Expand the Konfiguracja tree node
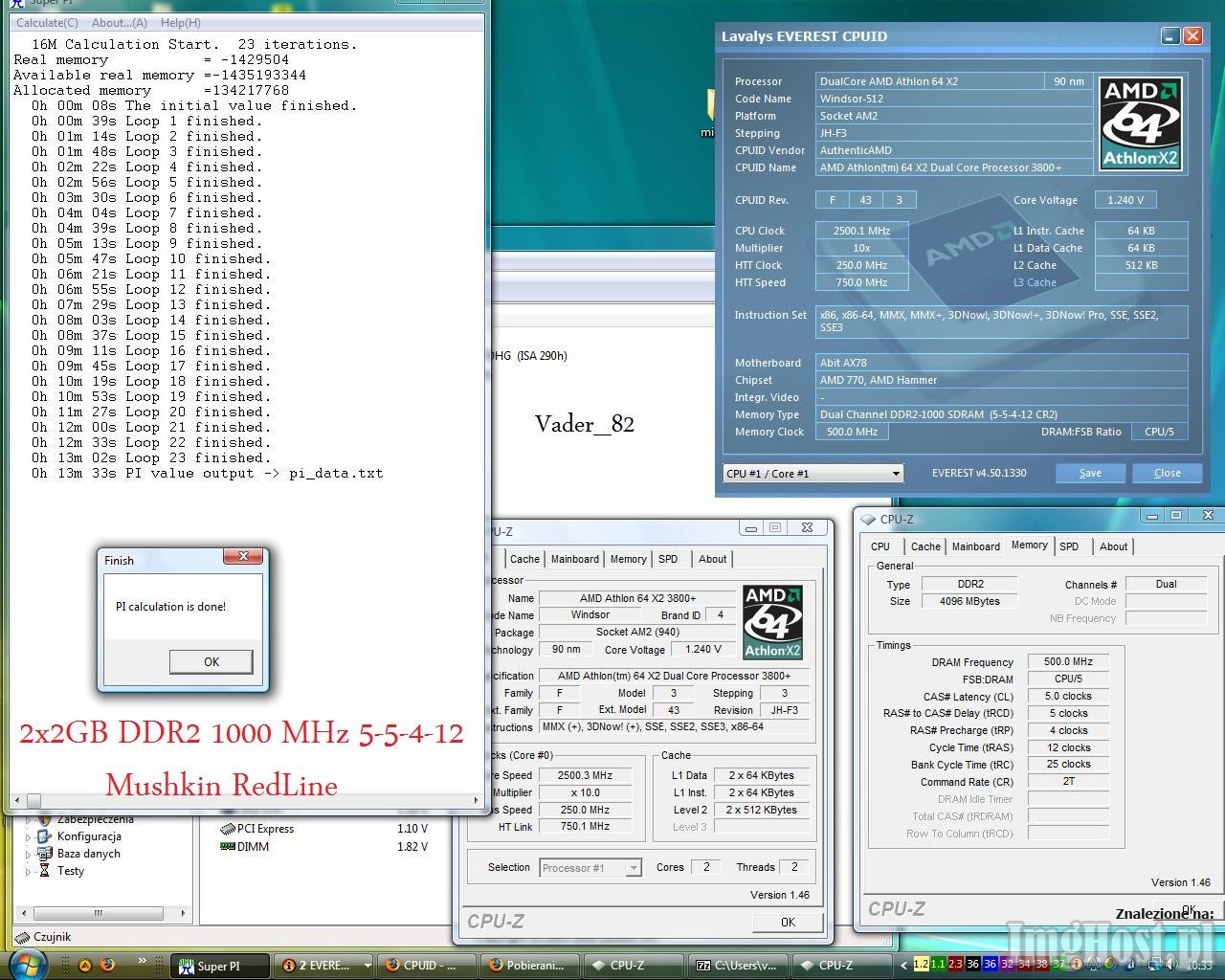The height and width of the screenshot is (980, 1225). tap(27, 836)
